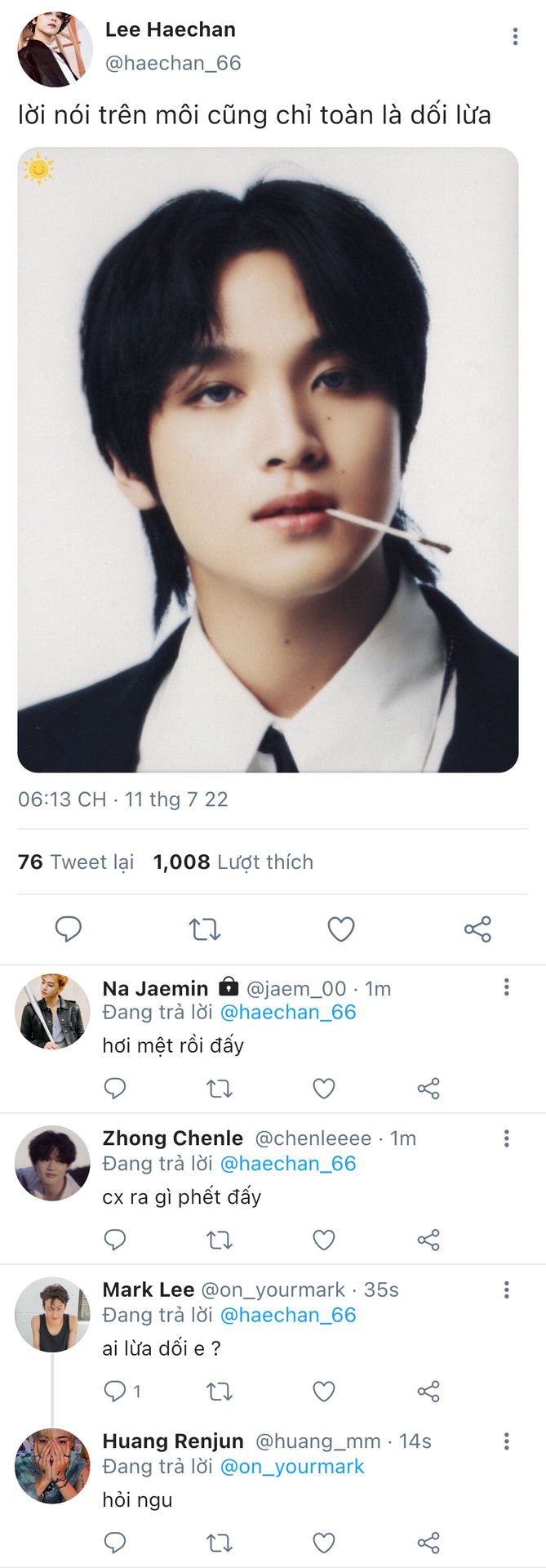Open more options on Lee Haechan's tweet
Image resolution: width=546 pixels, height=1568 pixels.
[515, 36]
